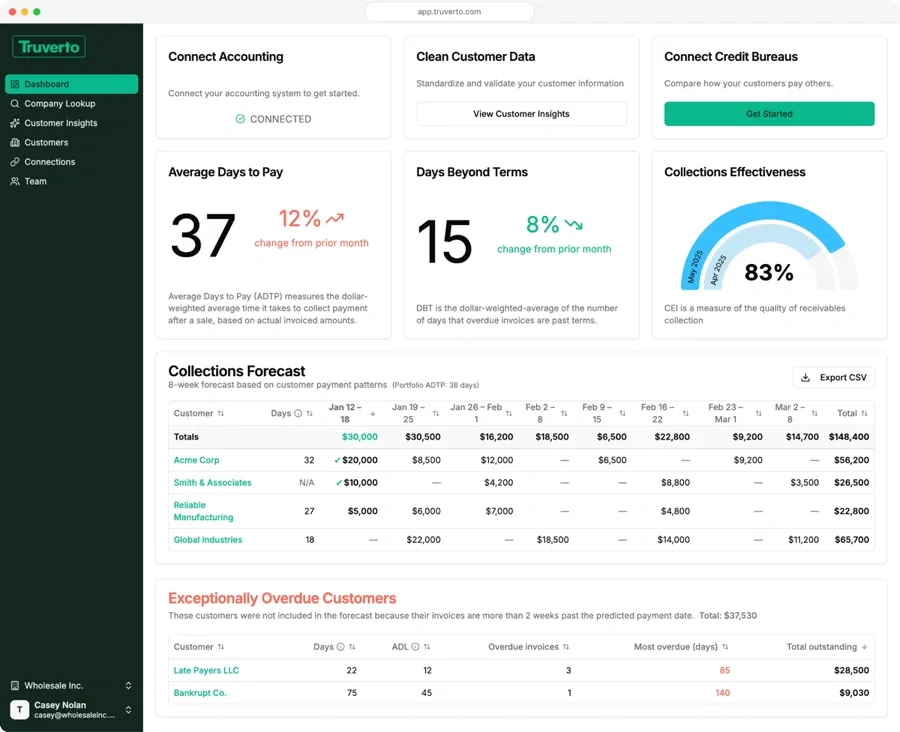Image resolution: width=900 pixels, height=732 pixels.
Task: Sort by Feb 16 – 22 column
Action: click(685, 413)
